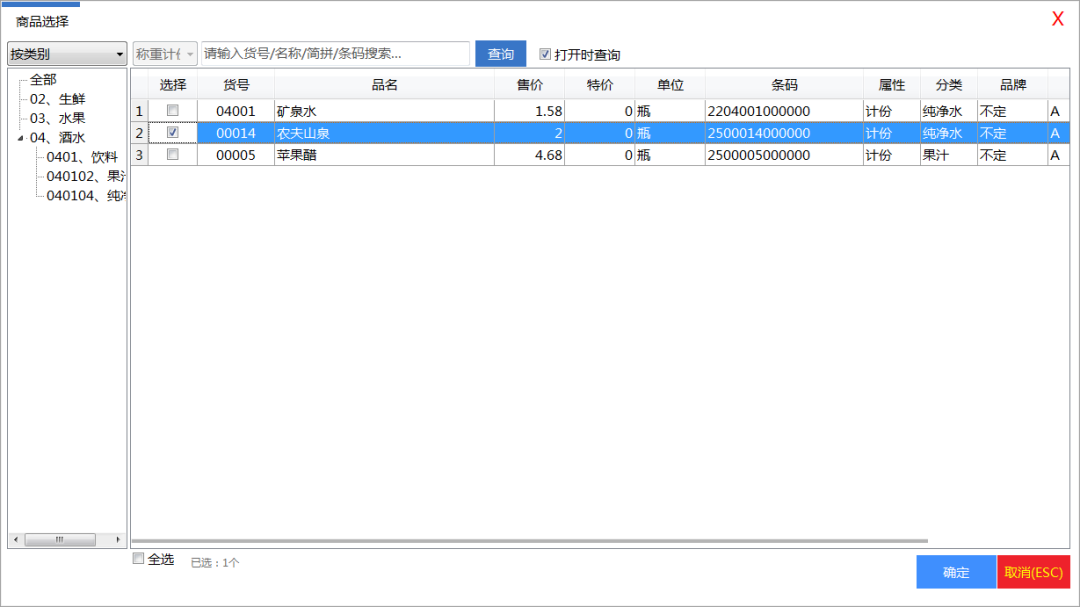Screen dimensions: 1080x607
Task: Select 全部 in the category tree
Action: pos(43,79)
